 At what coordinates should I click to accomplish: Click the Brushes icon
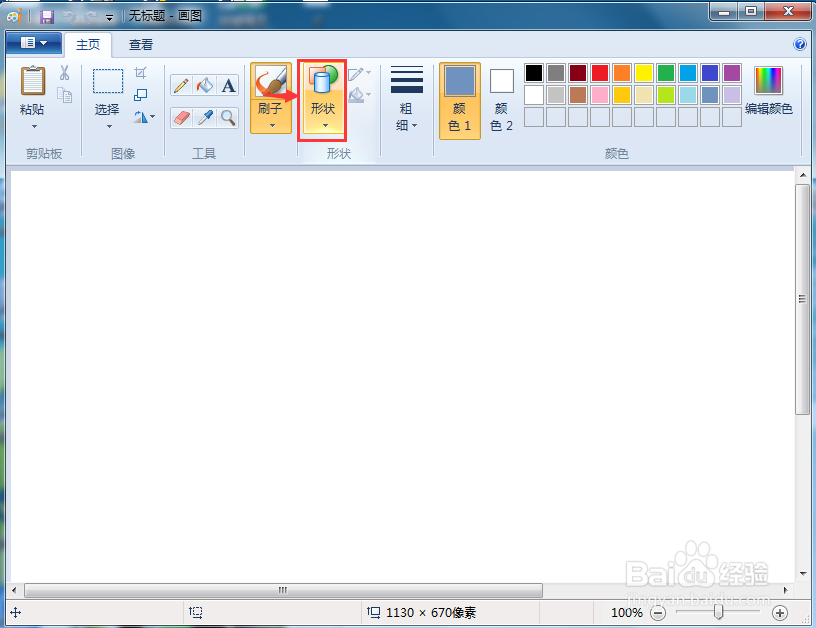(271, 81)
